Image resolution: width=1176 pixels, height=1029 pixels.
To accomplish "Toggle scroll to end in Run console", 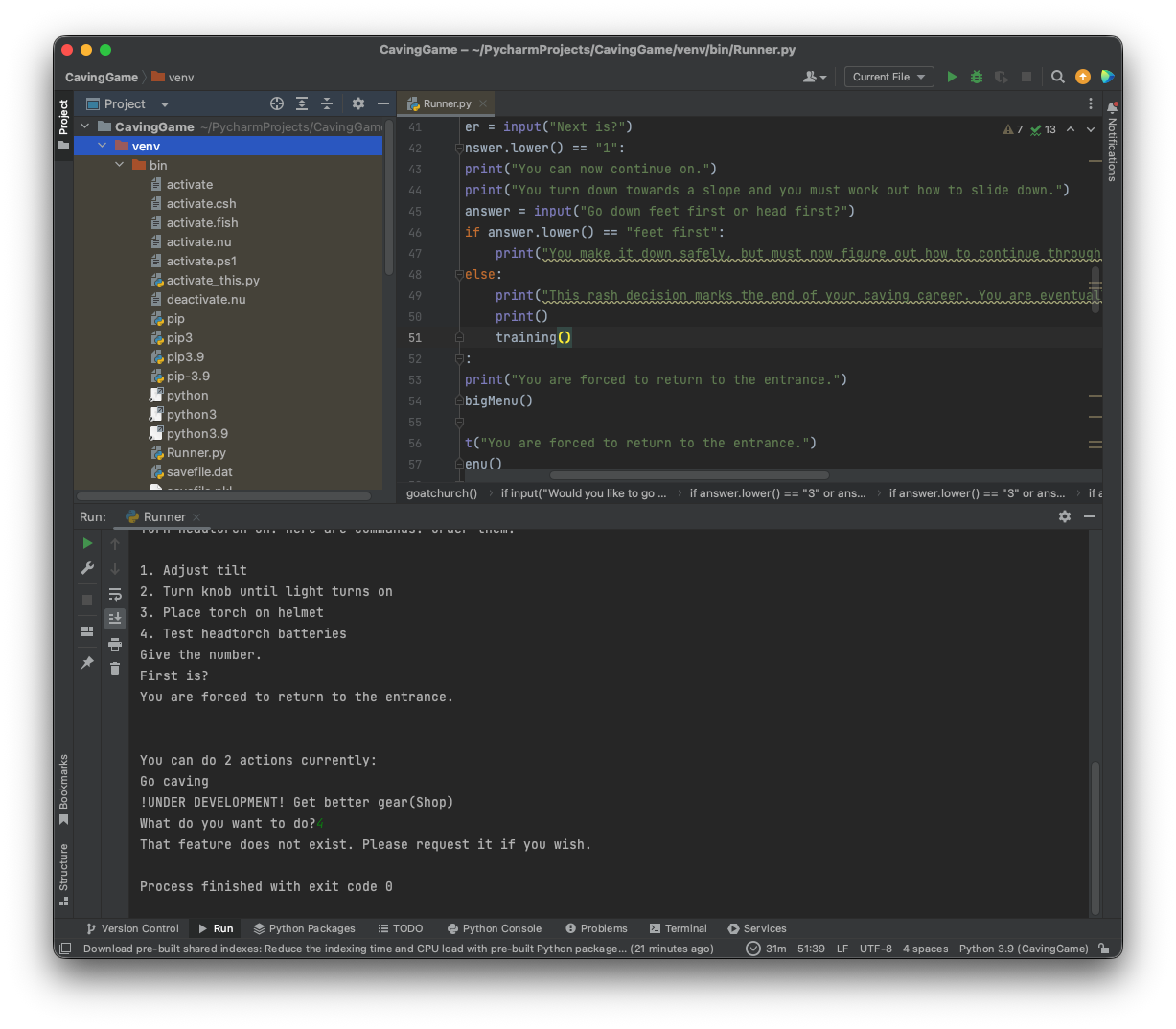I will 115,619.
